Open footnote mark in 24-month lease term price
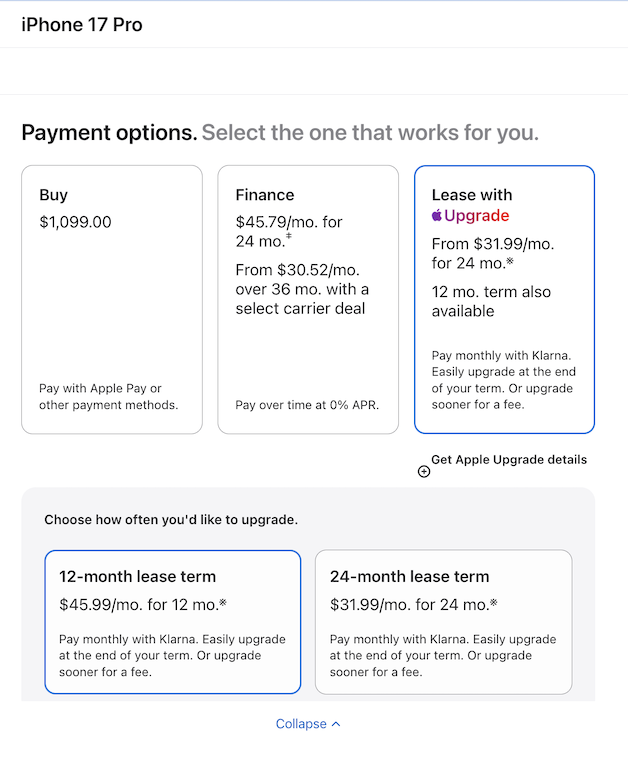 tap(493, 603)
